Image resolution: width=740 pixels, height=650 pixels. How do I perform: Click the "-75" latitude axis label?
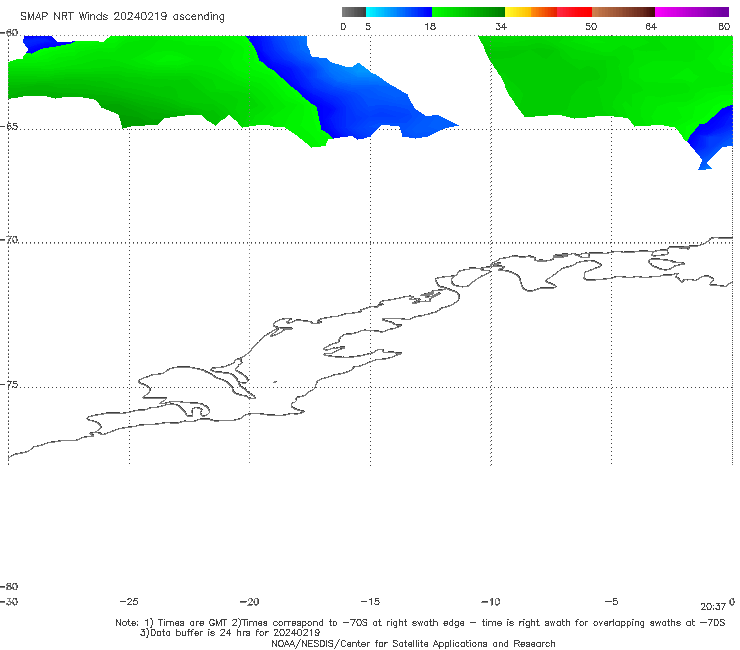9,385
